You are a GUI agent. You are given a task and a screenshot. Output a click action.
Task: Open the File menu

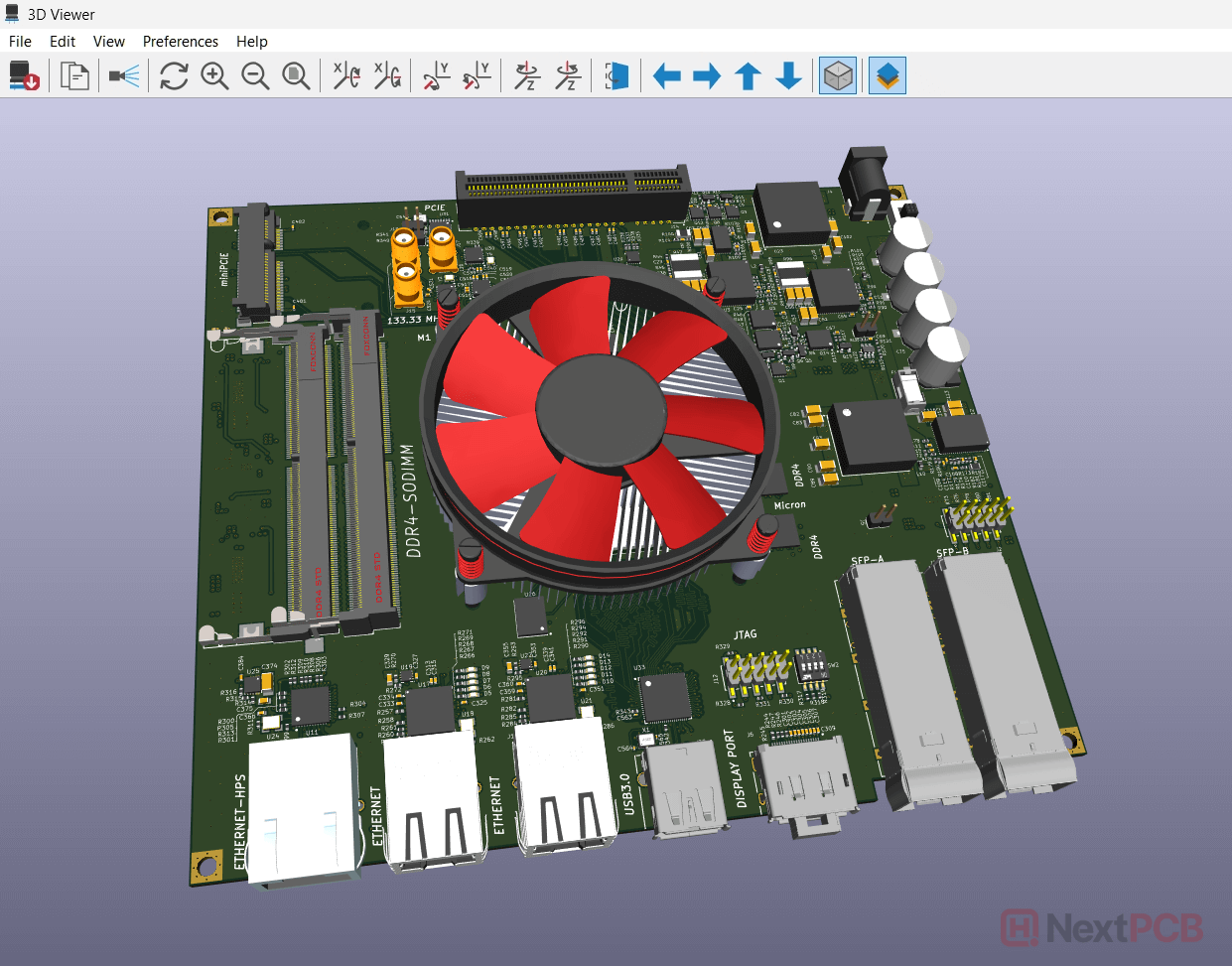click(x=20, y=42)
